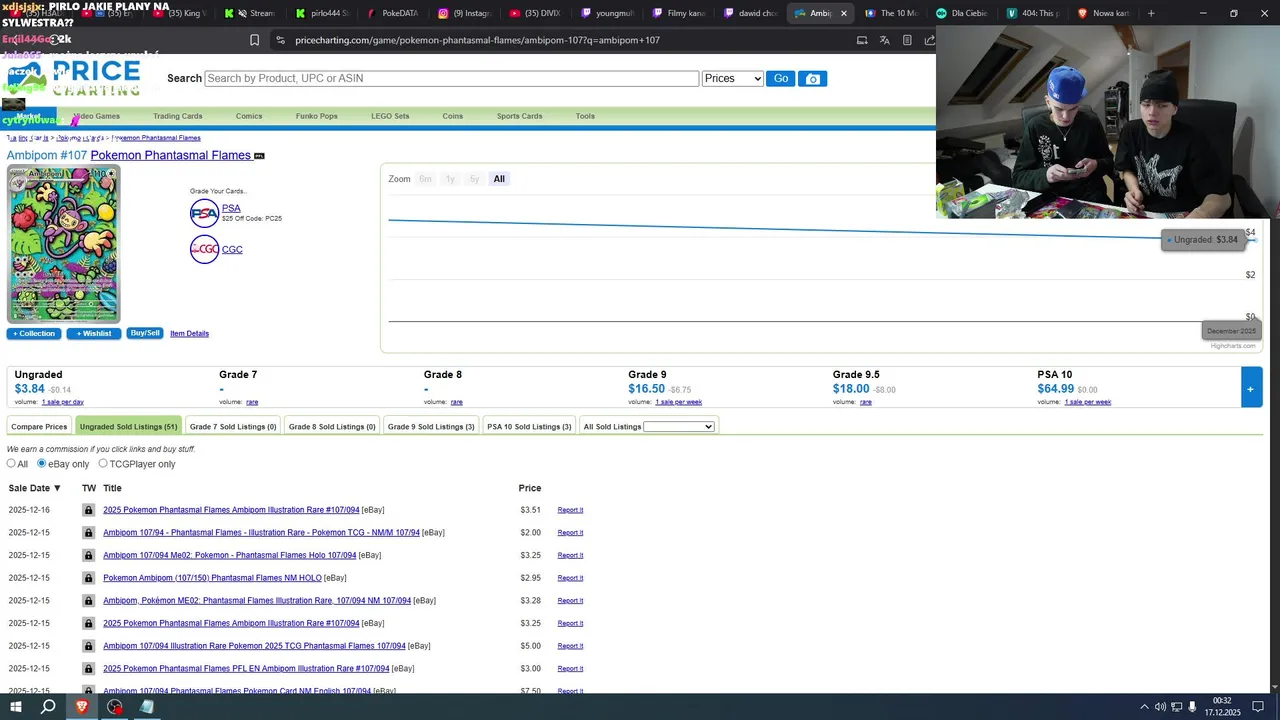1280x720 pixels.
Task: Click the + Collection button
Action: pos(34,333)
